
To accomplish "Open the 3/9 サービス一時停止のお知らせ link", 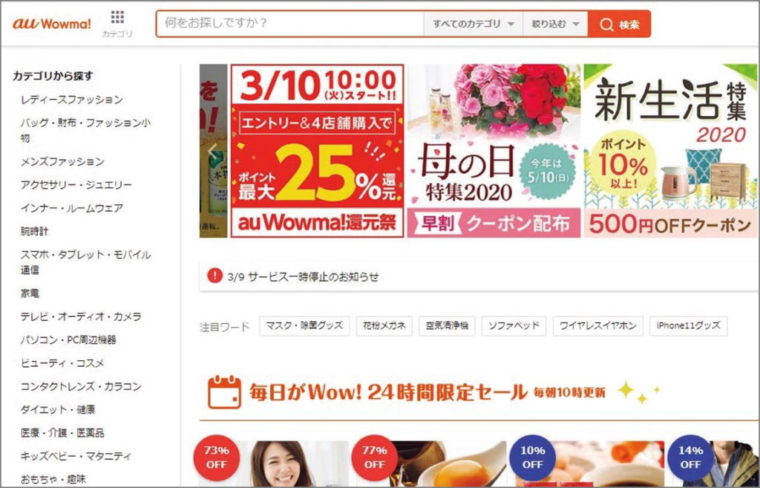I will 303,277.
